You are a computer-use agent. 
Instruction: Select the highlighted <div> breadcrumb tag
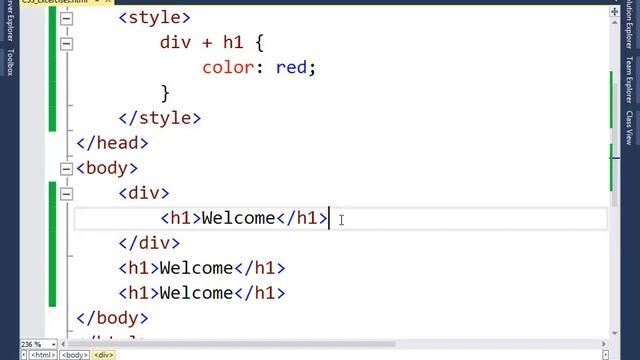pyautogui.click(x=104, y=355)
